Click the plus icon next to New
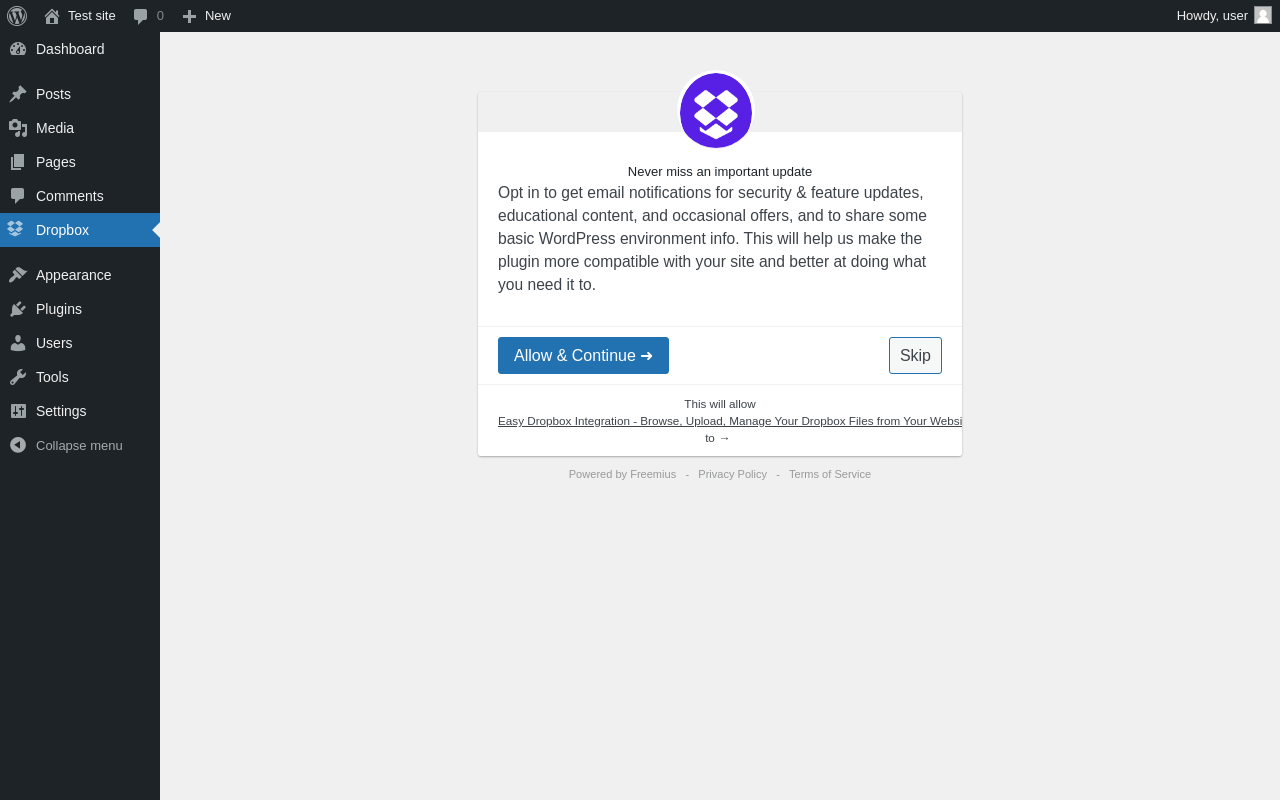This screenshot has height=800, width=1280. click(x=189, y=16)
